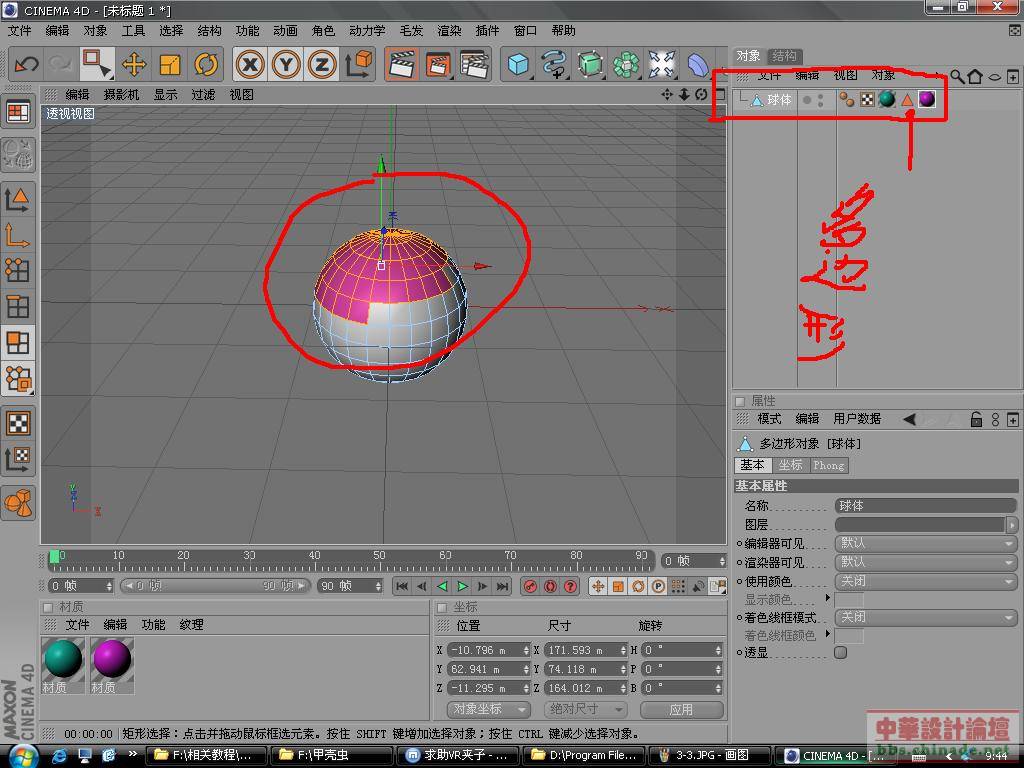This screenshot has height=768, width=1024.
Task: Toggle the Y axis lock
Action: coord(286,65)
